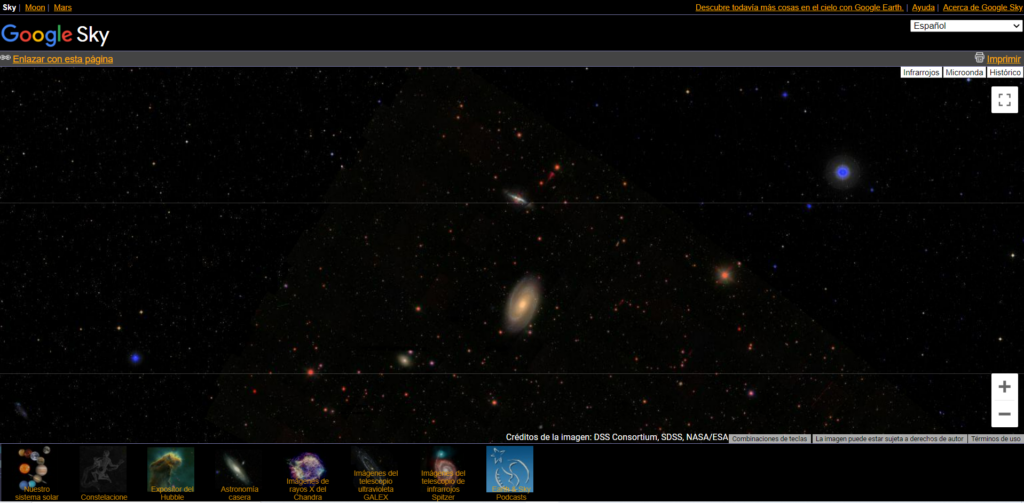Image resolution: width=1024 pixels, height=503 pixels.
Task: Open the Ayuda help link
Action: [923, 7]
